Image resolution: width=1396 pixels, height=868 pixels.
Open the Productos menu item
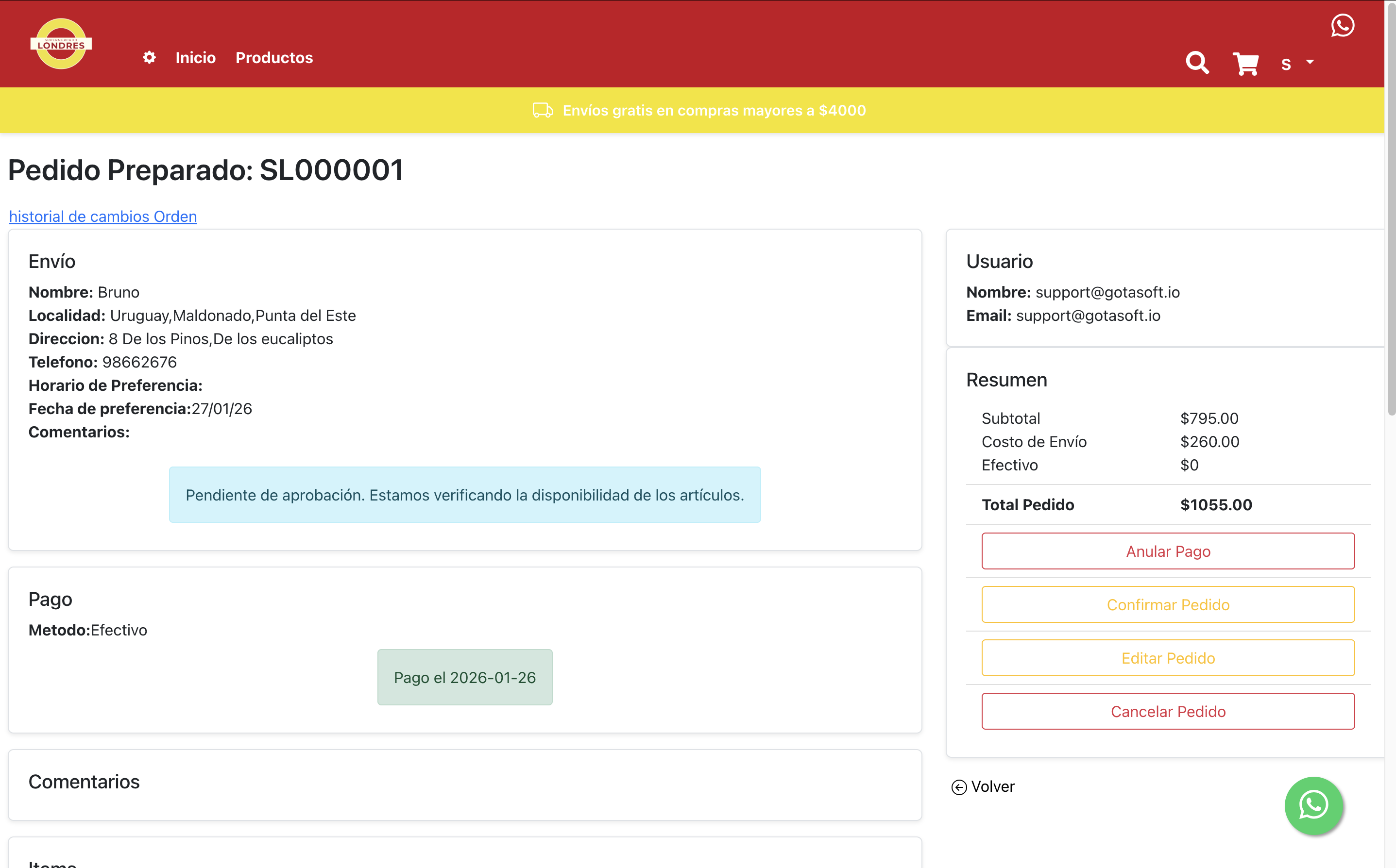[x=274, y=57]
